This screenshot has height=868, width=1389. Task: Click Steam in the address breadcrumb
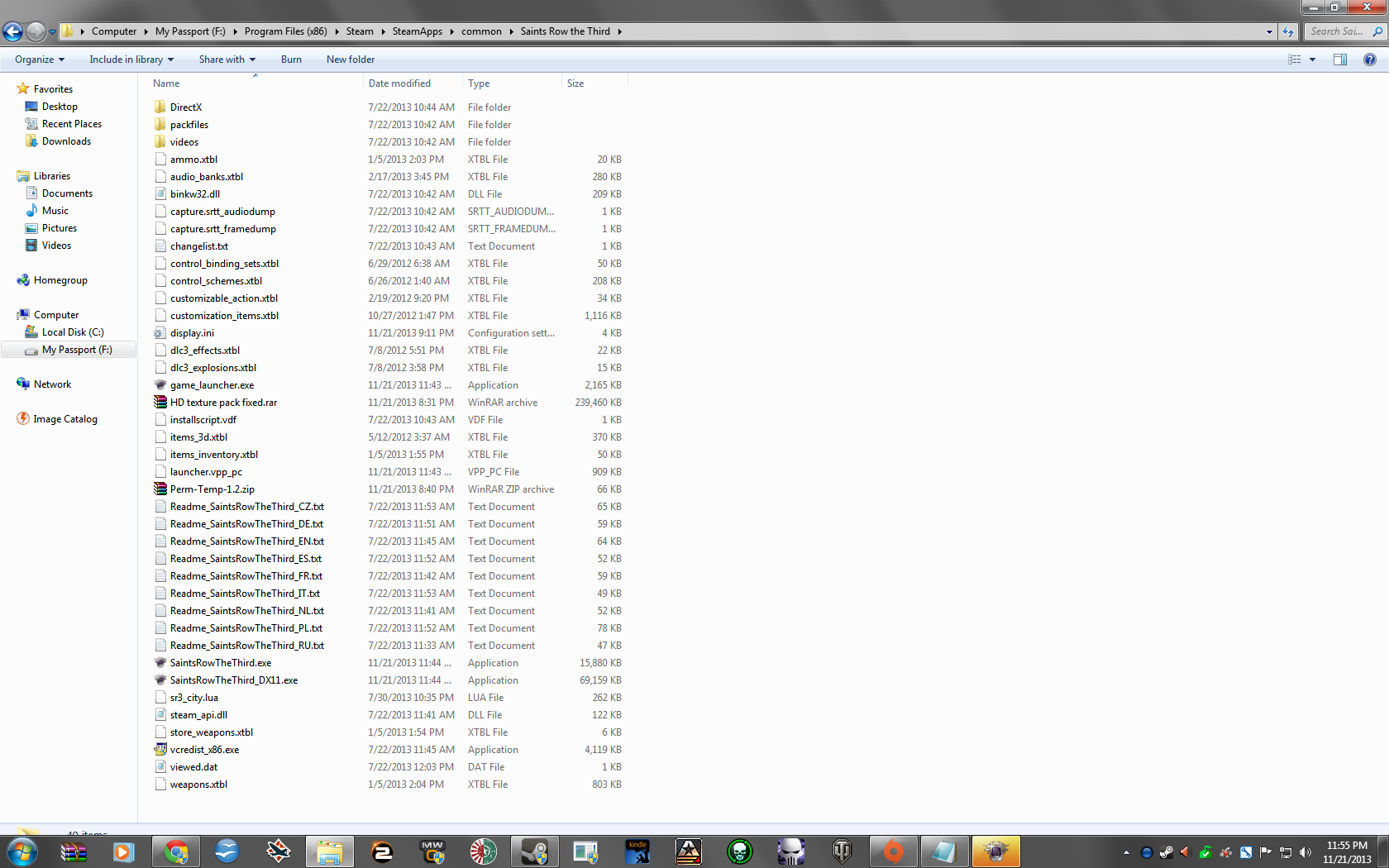360,31
